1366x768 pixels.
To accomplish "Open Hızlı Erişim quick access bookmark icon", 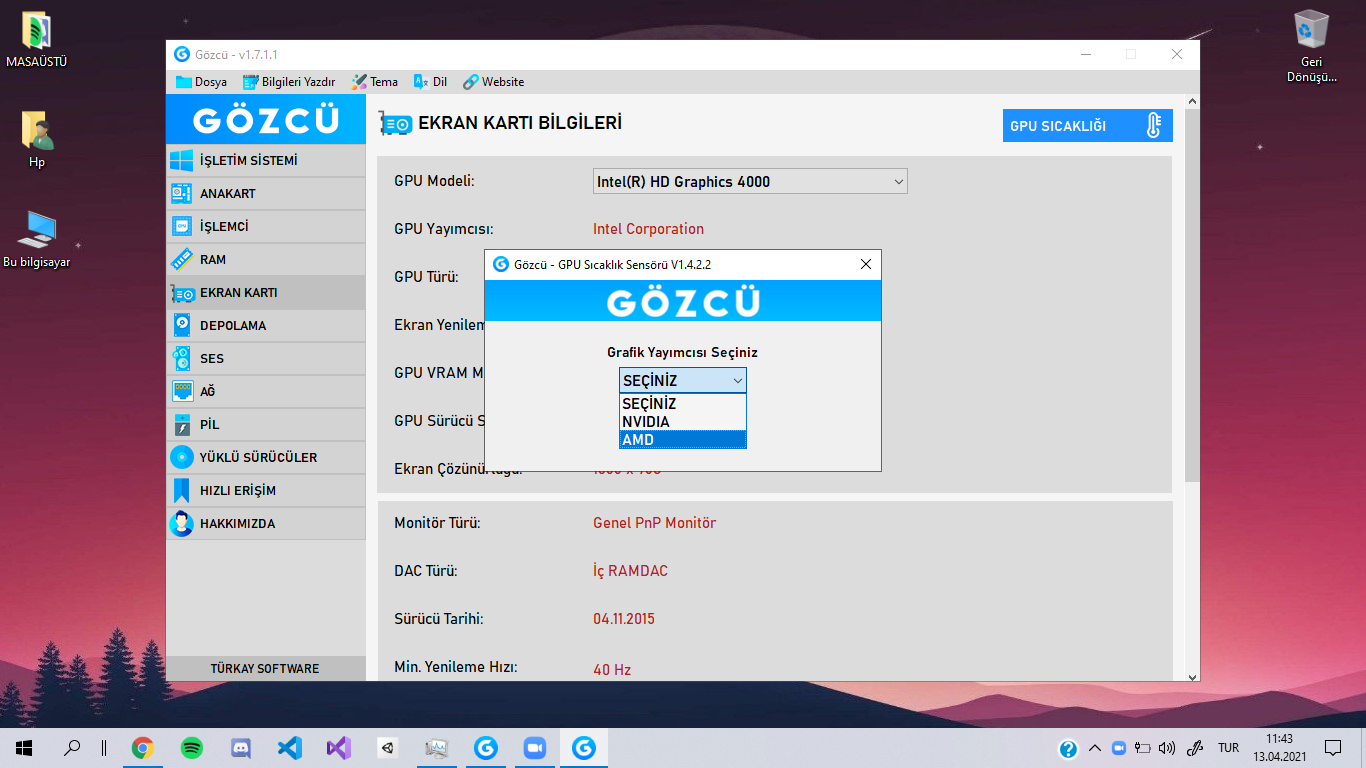I will 181,490.
